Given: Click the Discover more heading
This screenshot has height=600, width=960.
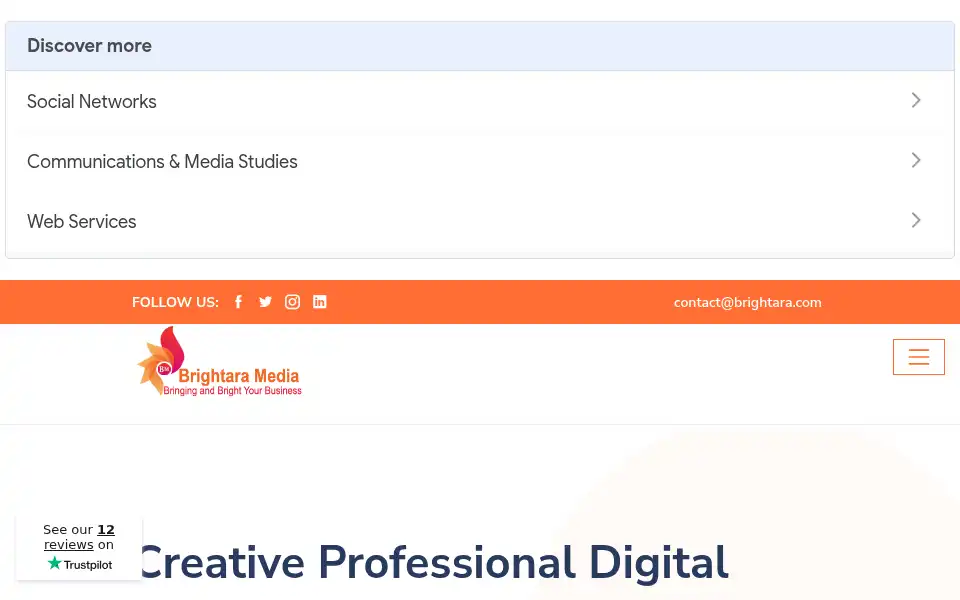Looking at the screenshot, I should pos(89,46).
